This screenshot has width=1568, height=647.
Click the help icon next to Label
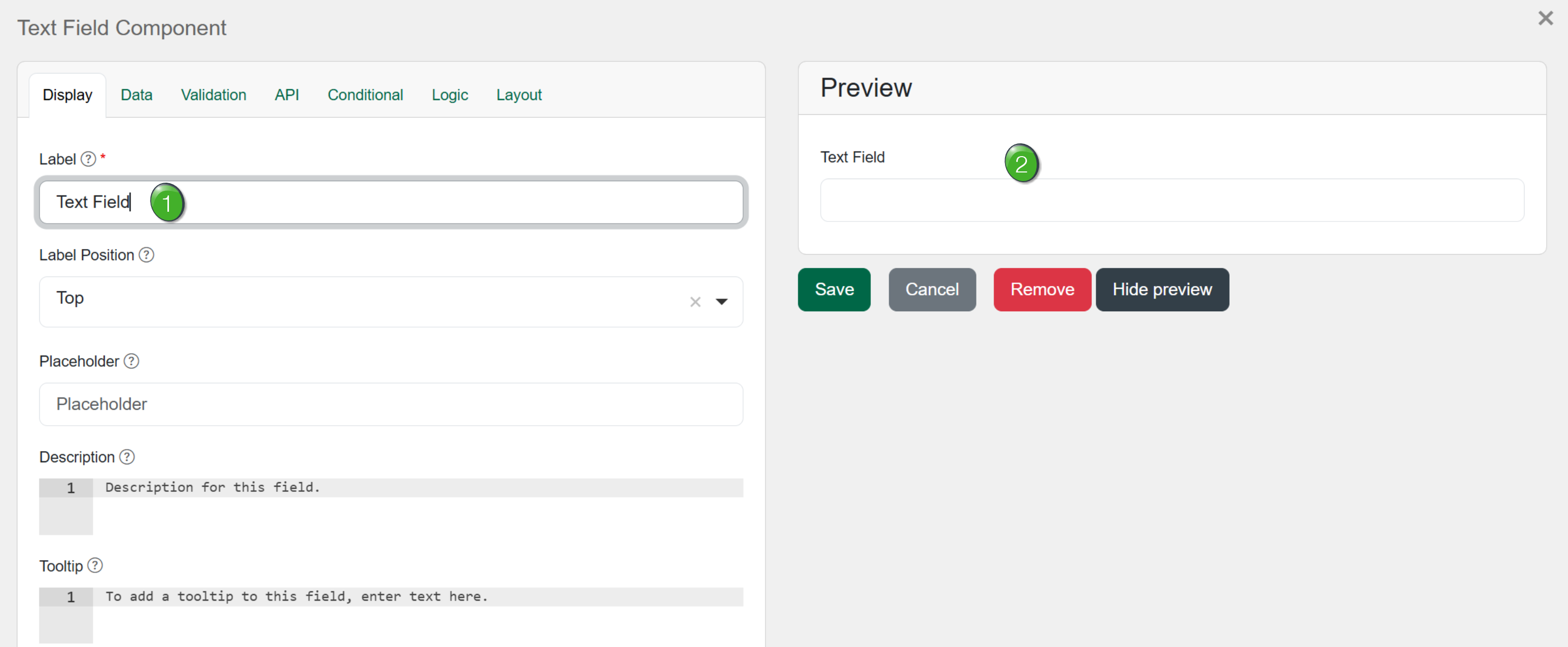(88, 159)
